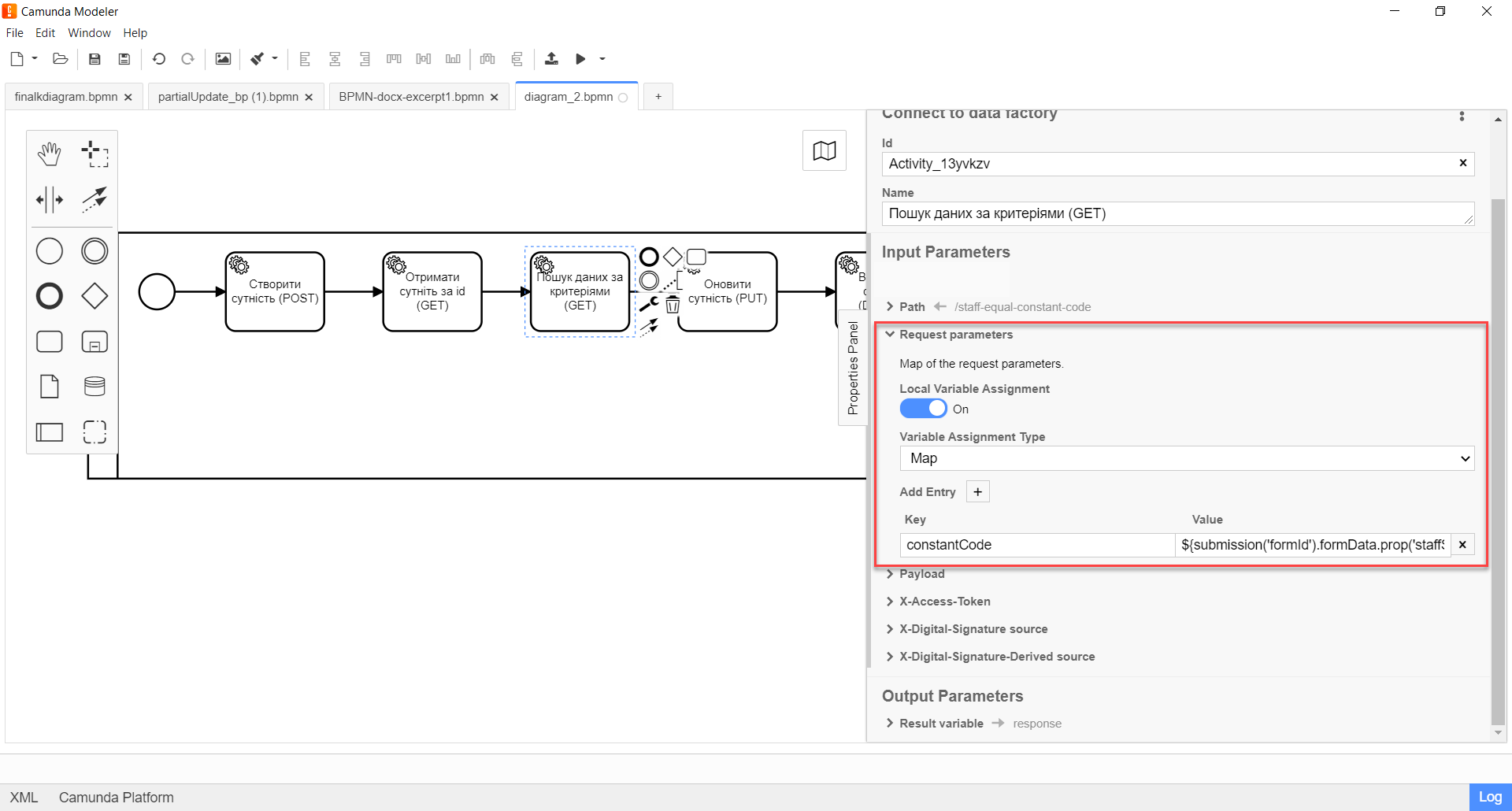
Task: Expand the Payload section
Action: [921, 574]
